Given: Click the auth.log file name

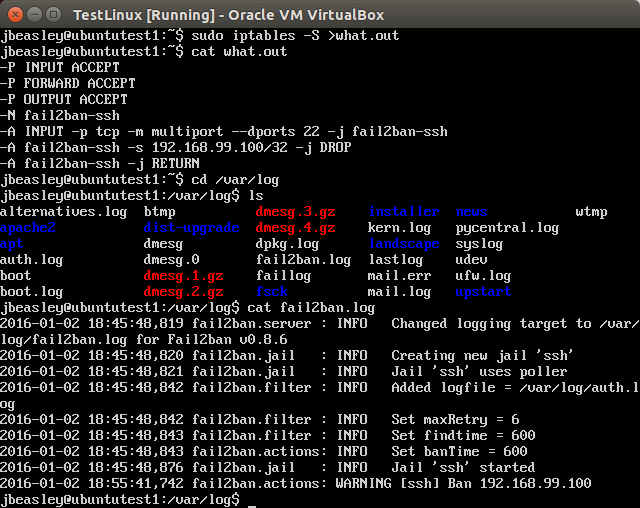Looking at the screenshot, I should pyautogui.click(x=32, y=260).
